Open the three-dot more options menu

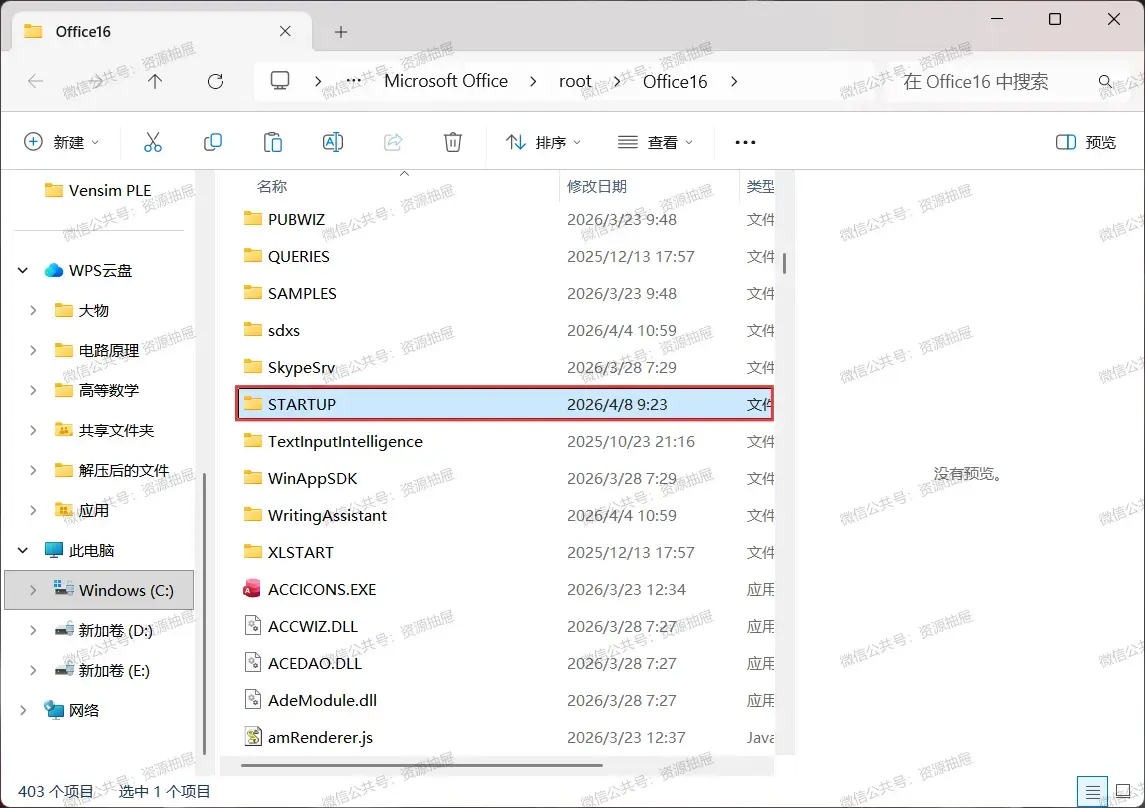[x=745, y=142]
